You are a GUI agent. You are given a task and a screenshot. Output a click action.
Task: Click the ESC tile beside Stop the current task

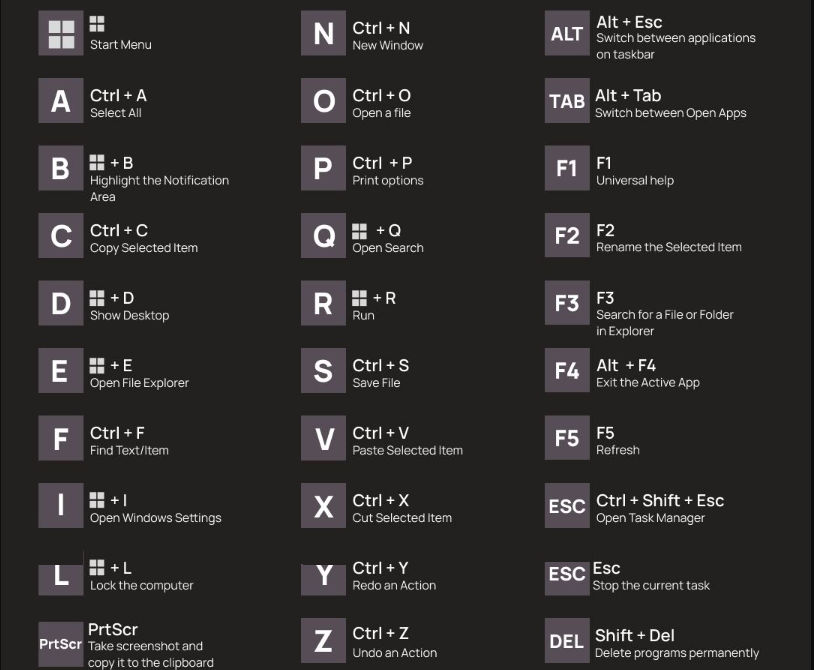pyautogui.click(x=567, y=574)
